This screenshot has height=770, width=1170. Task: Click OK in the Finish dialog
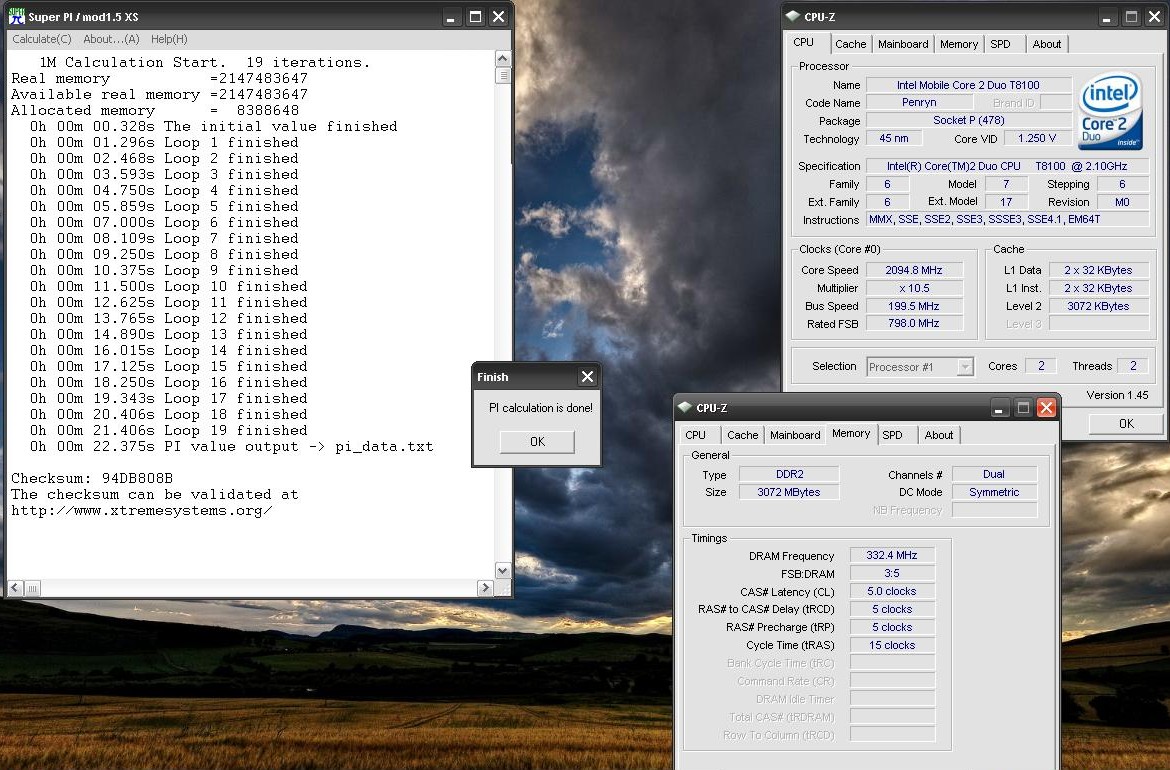point(537,442)
